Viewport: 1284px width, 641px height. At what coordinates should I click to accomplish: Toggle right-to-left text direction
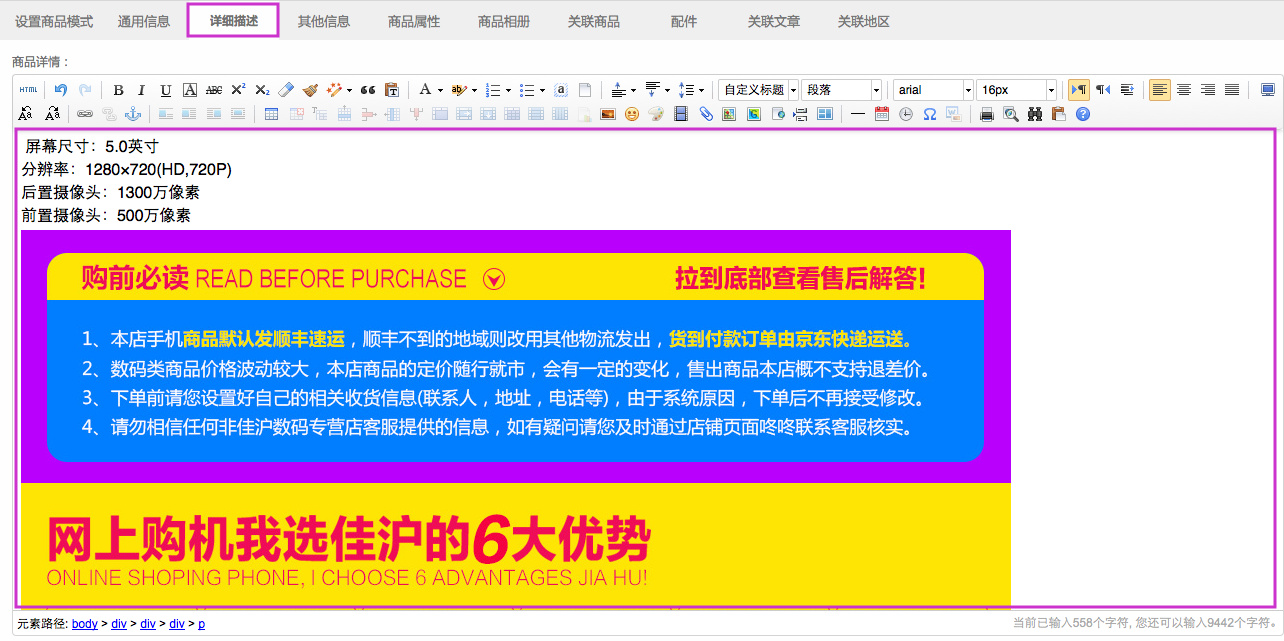pos(1103,90)
